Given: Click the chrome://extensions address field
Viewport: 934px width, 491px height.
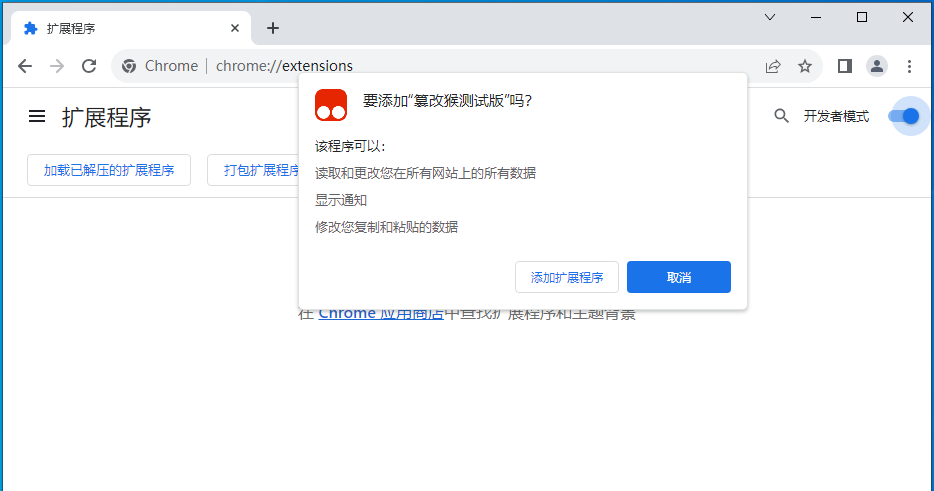Looking at the screenshot, I should 465,66.
